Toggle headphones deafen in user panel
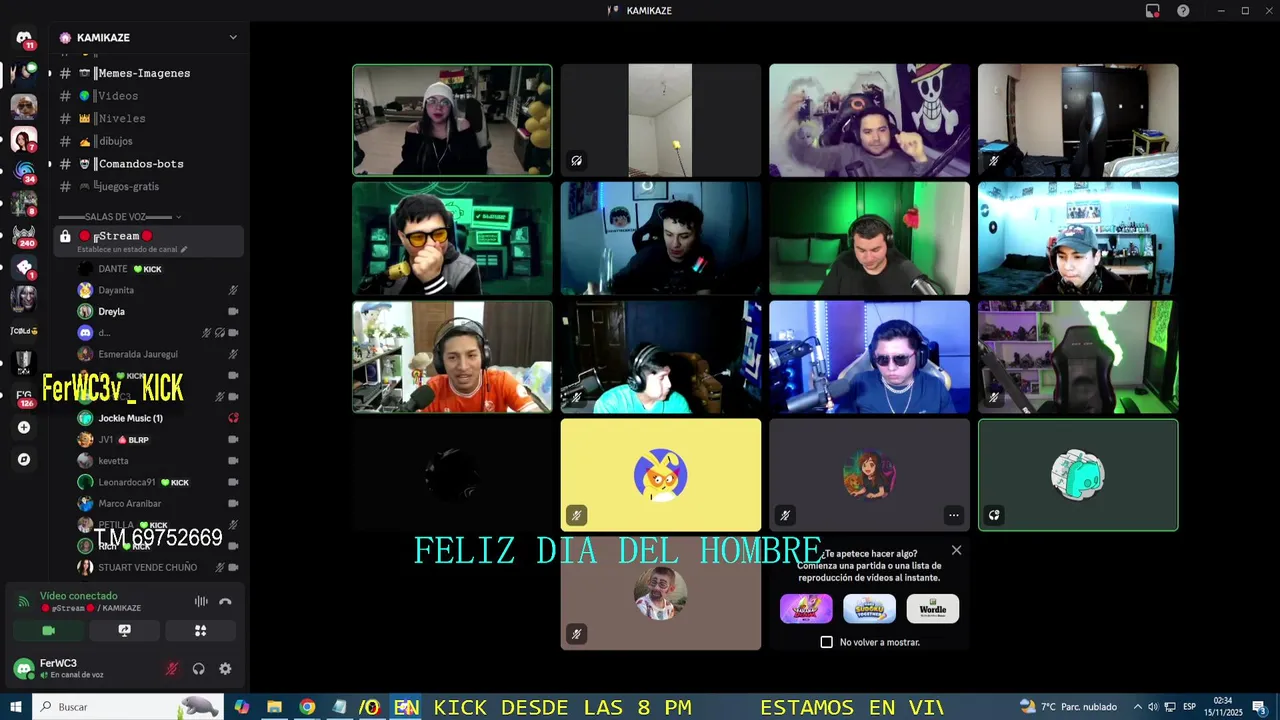Image resolution: width=1280 pixels, height=720 pixels. click(x=199, y=669)
